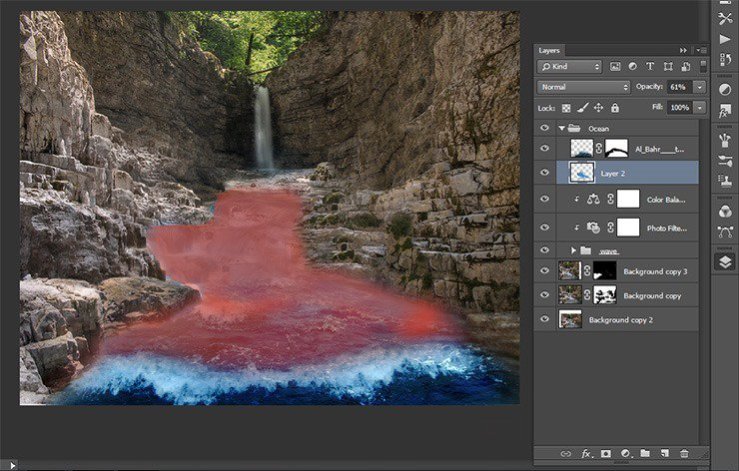Open the History panel icon
This screenshot has width=739, height=471.
725,60
